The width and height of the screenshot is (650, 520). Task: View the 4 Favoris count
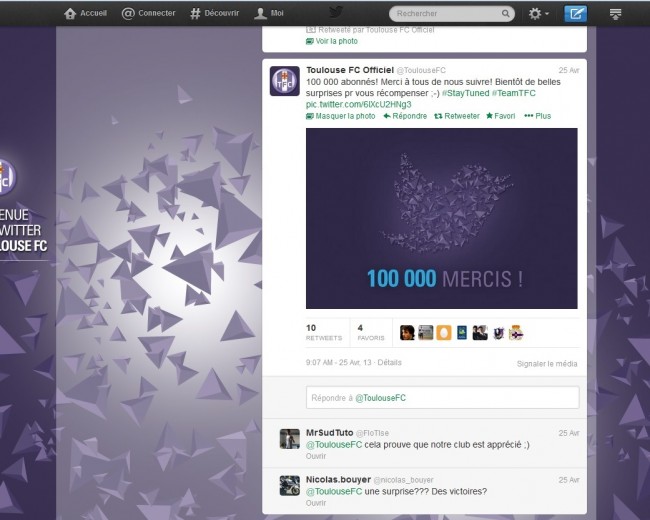[x=371, y=333]
